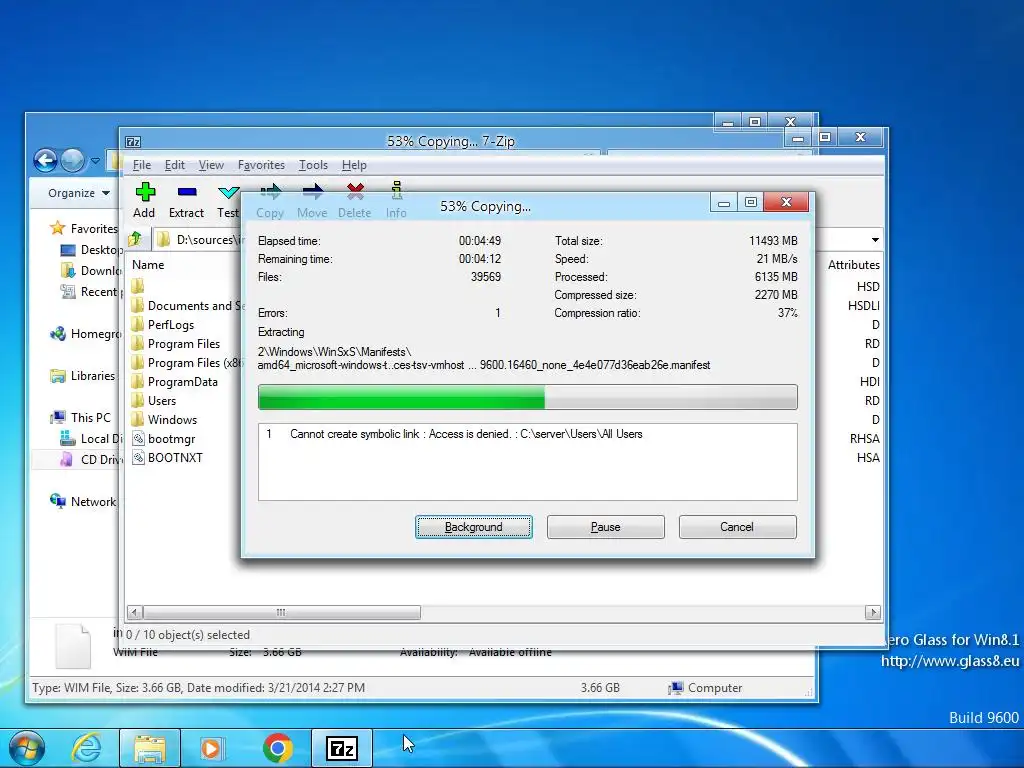Open the Organize dropdown in Explorer
The height and width of the screenshot is (768, 1024).
pyautogui.click(x=78, y=193)
